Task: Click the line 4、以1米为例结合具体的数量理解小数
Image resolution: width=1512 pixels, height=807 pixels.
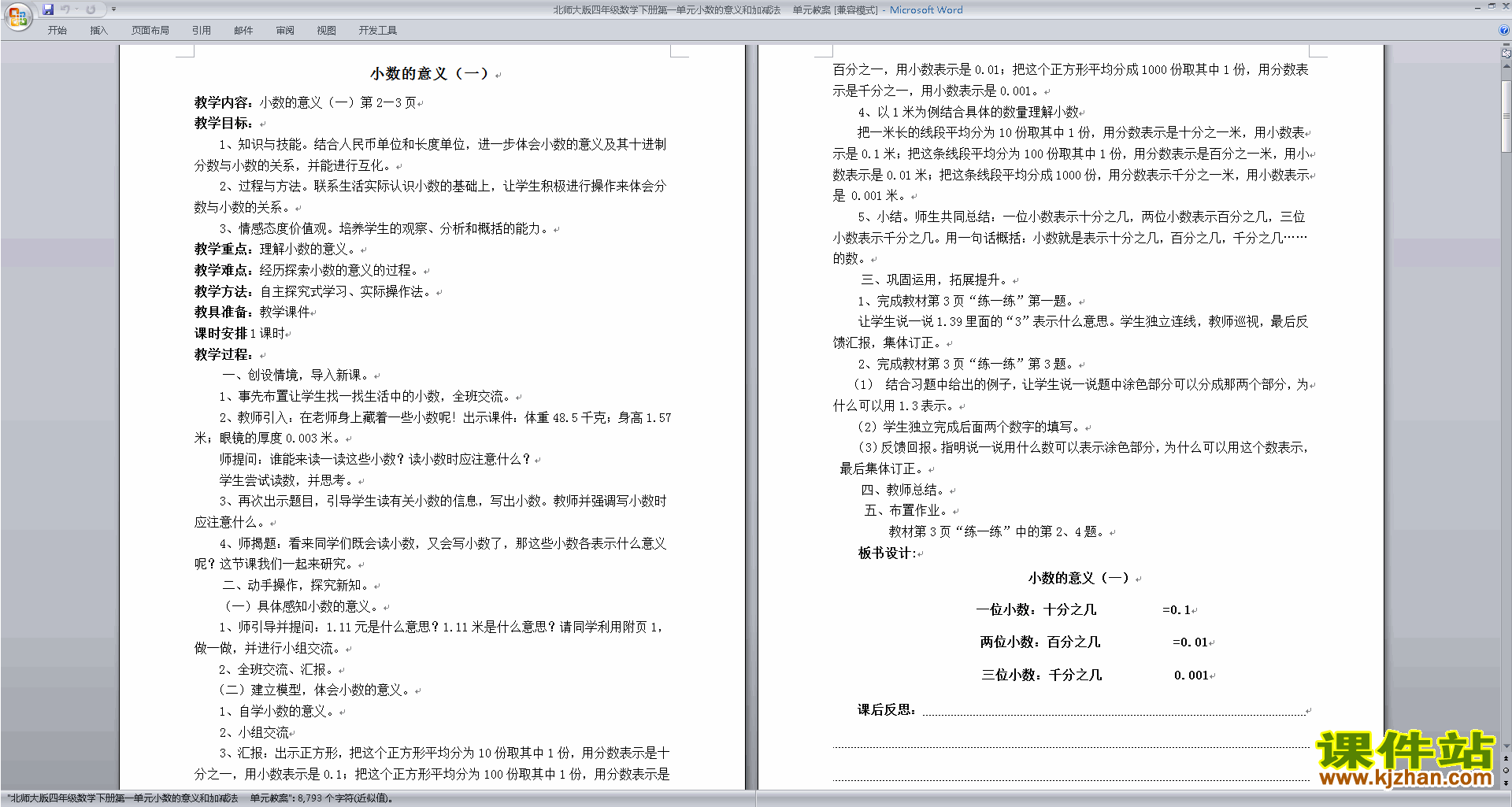Action: pyautogui.click(x=969, y=113)
